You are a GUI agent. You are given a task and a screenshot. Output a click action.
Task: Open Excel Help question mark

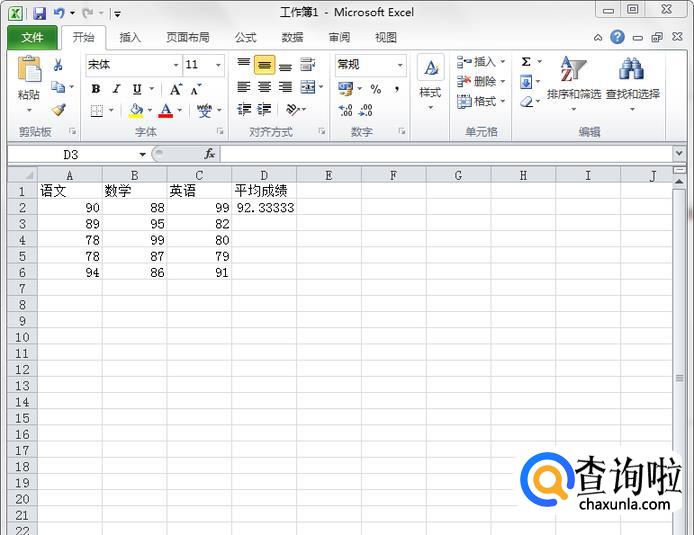(617, 37)
